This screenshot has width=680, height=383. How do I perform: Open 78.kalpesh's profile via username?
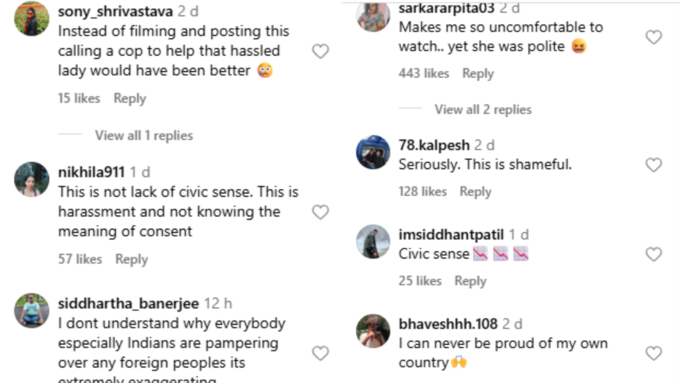434,145
